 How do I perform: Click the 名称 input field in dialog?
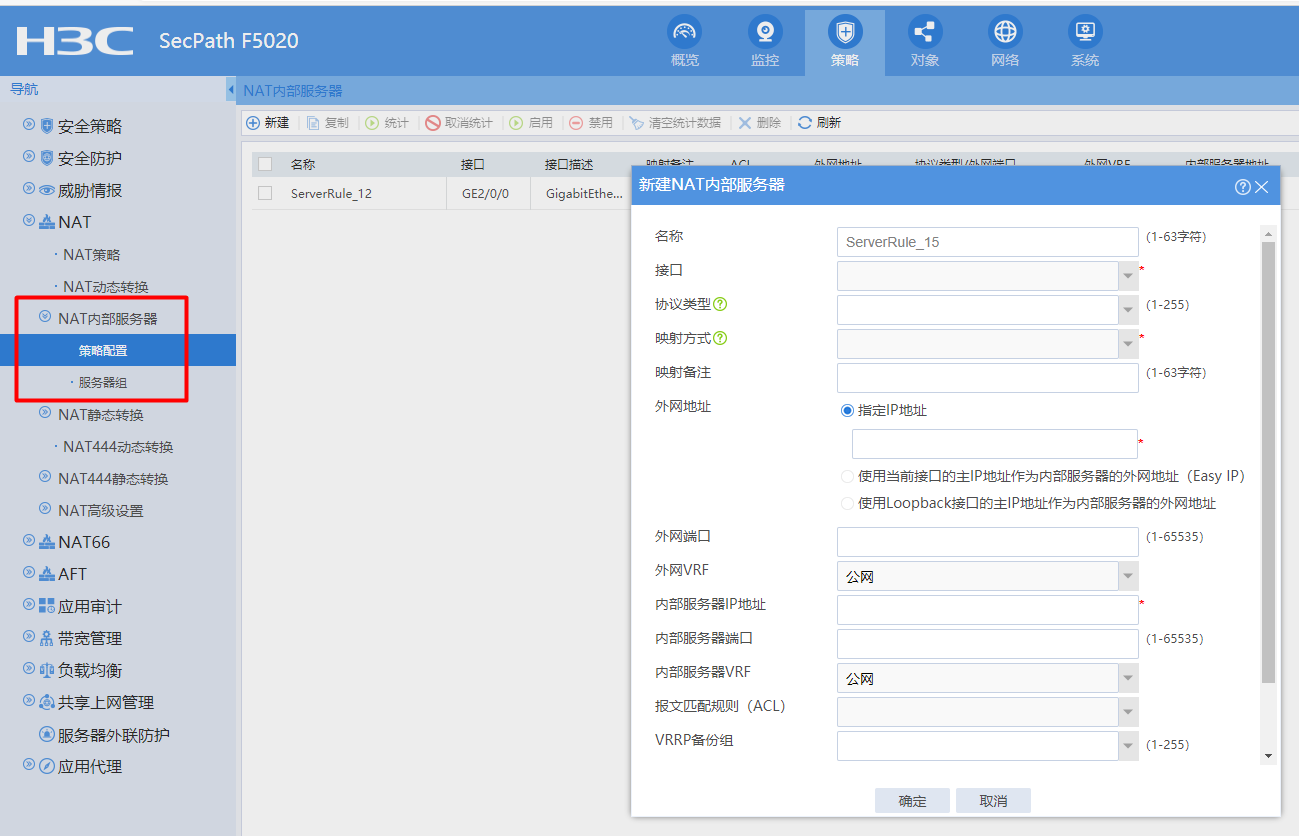987,242
